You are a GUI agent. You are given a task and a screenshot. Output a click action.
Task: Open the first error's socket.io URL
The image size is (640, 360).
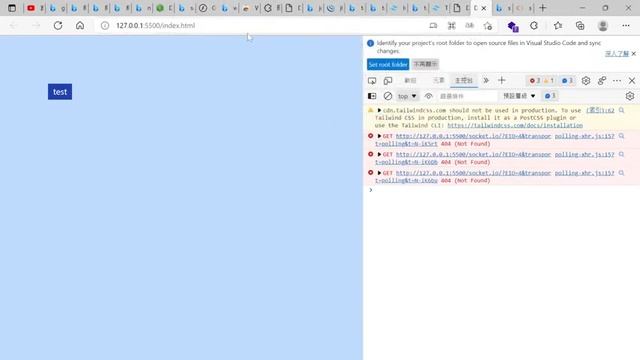click(473, 136)
